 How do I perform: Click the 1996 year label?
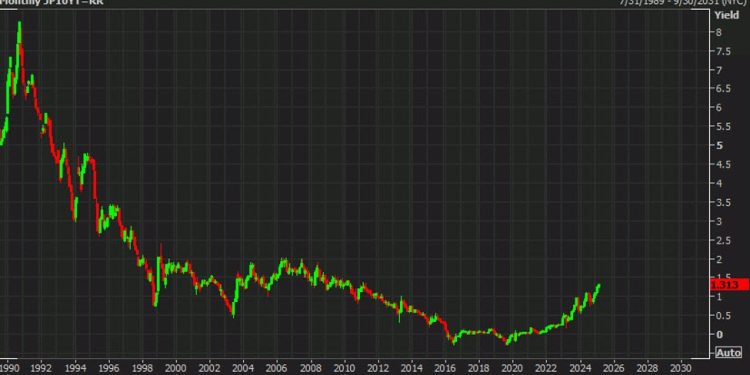[x=109, y=368]
